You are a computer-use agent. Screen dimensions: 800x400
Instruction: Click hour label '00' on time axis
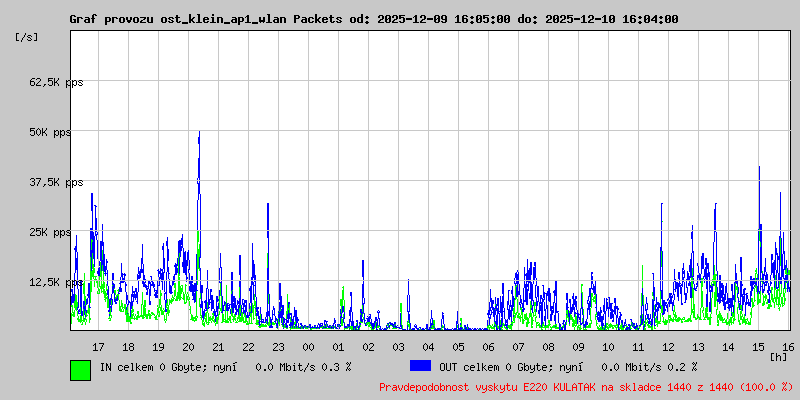[308, 347]
